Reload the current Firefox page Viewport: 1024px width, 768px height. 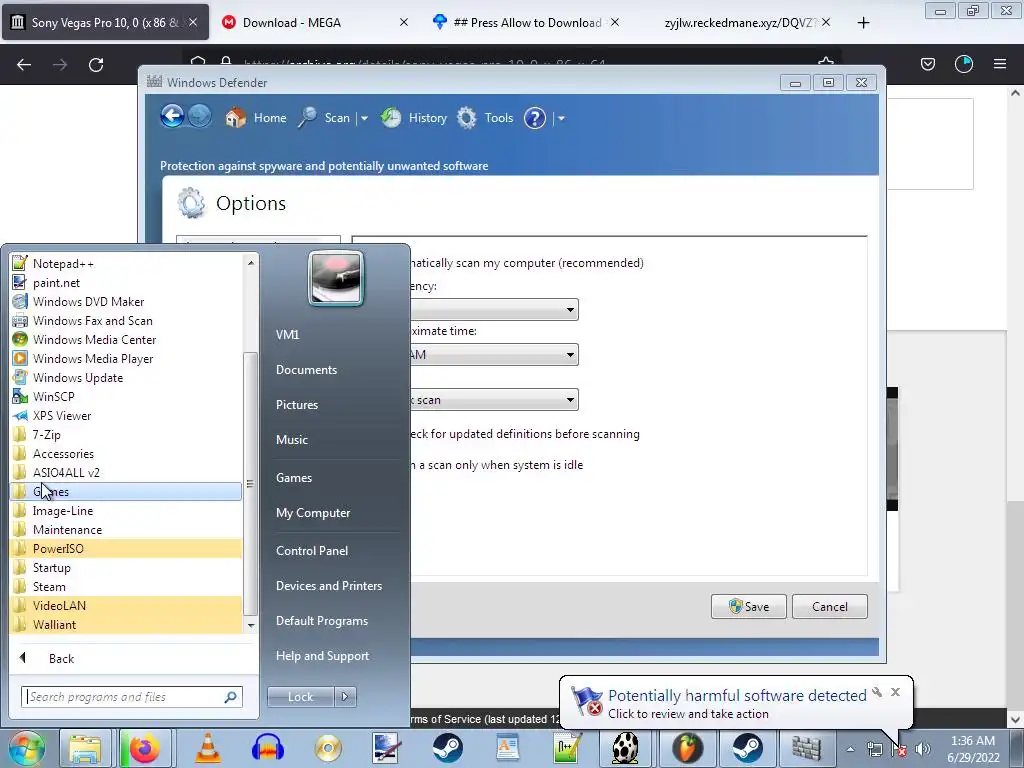coord(96,65)
